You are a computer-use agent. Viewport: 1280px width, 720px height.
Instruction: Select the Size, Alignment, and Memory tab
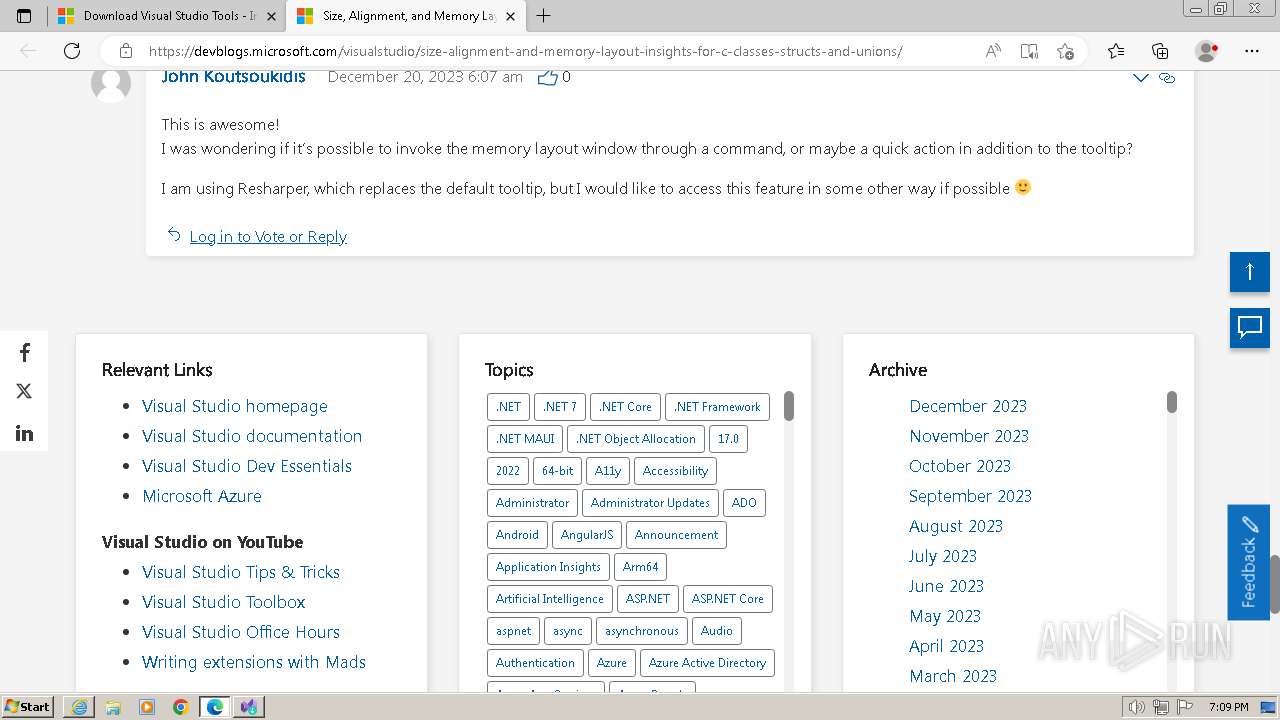pos(406,16)
